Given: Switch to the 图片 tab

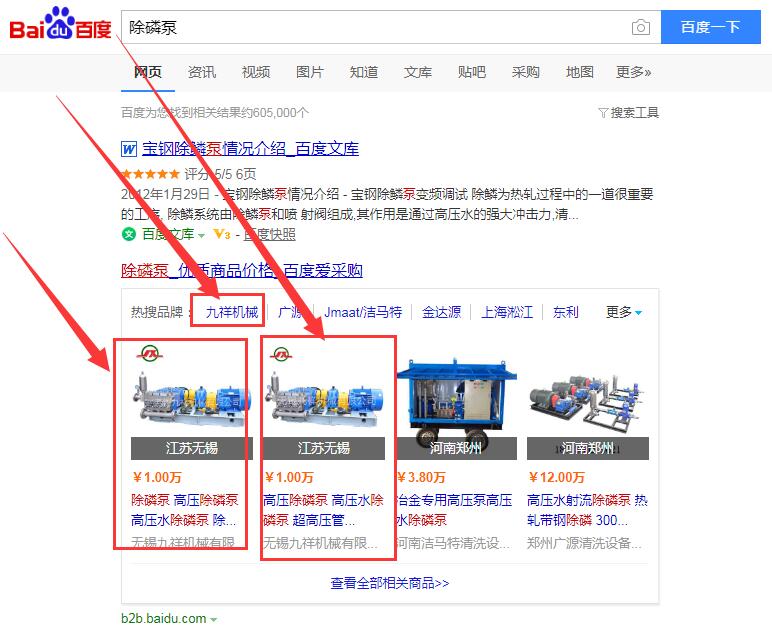Looking at the screenshot, I should tap(310, 72).
